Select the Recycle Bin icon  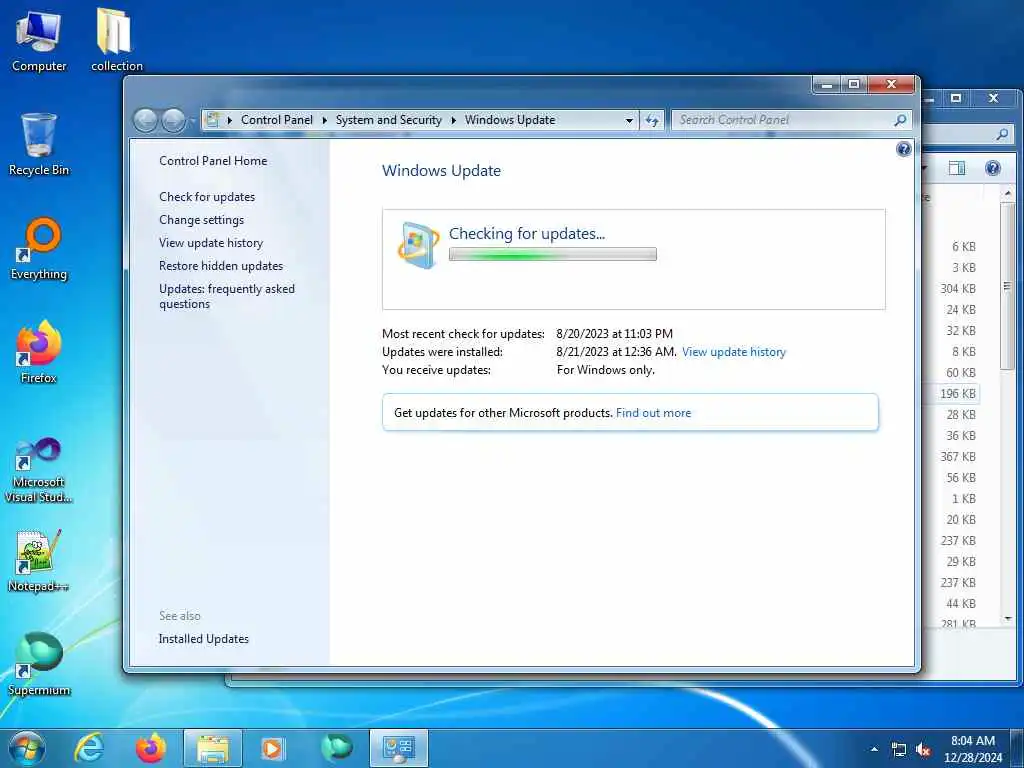pos(39,144)
